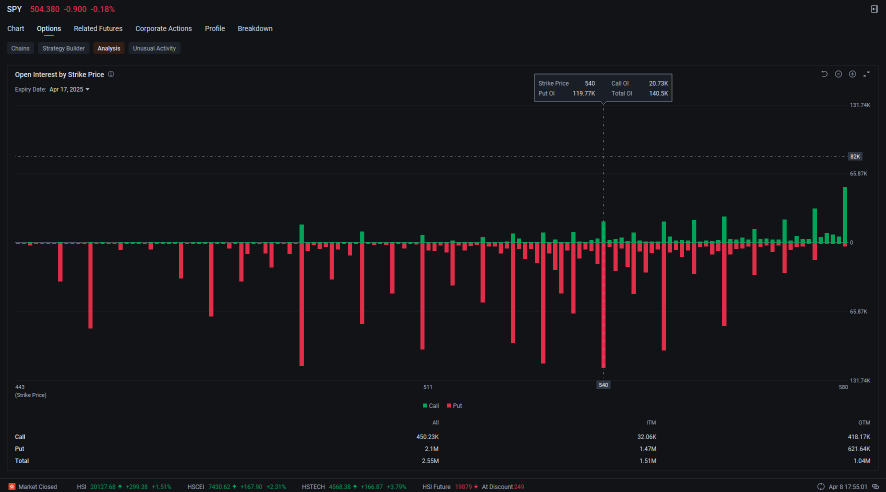Open the Corporate Actions tab
Screen dimensions: 886x492
pyautogui.click(x=163, y=28)
